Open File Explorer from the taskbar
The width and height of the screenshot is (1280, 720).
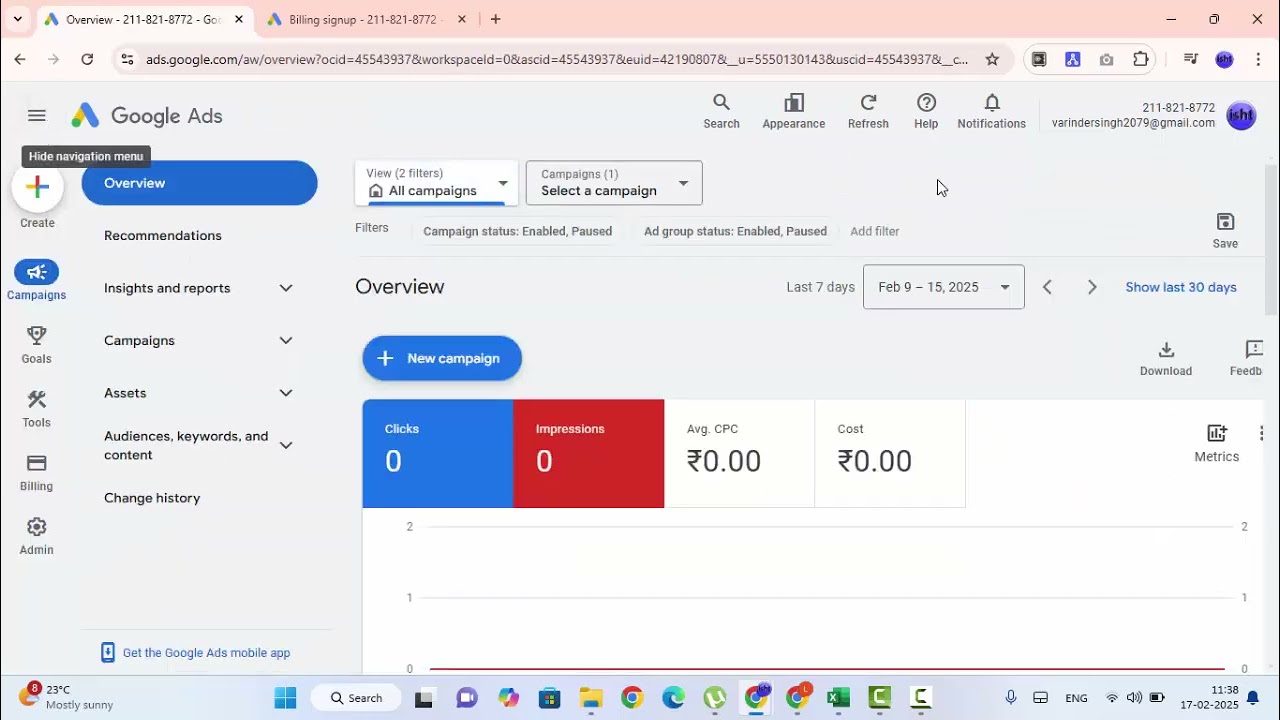(591, 698)
